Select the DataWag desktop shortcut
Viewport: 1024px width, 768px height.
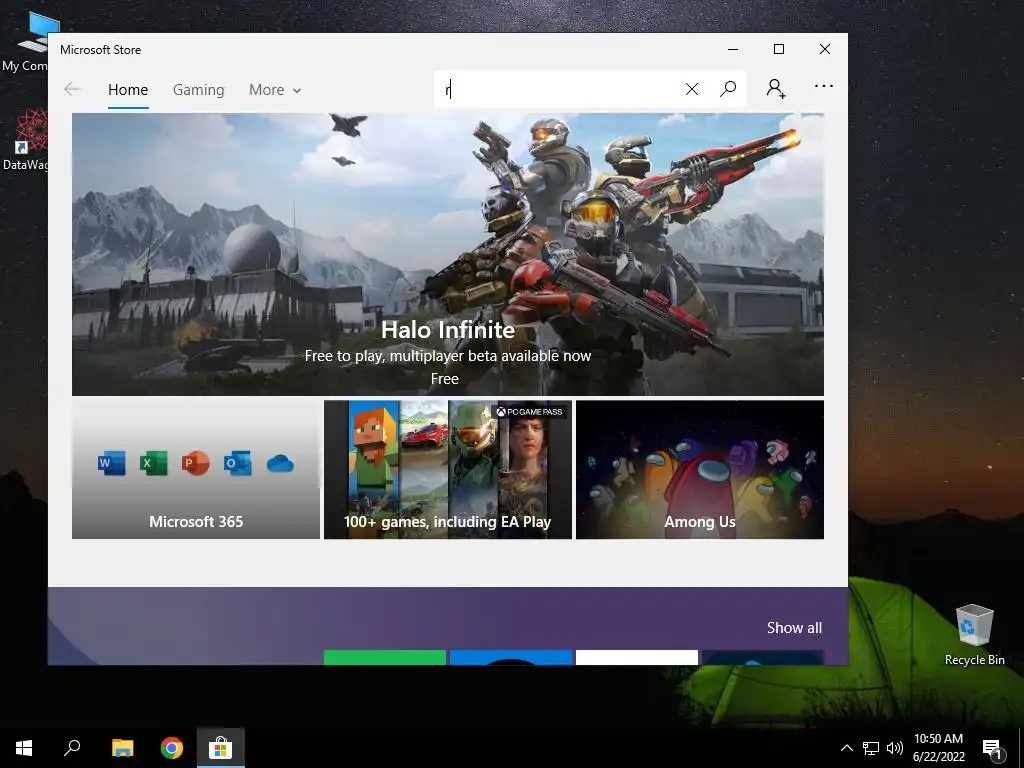click(x=25, y=140)
